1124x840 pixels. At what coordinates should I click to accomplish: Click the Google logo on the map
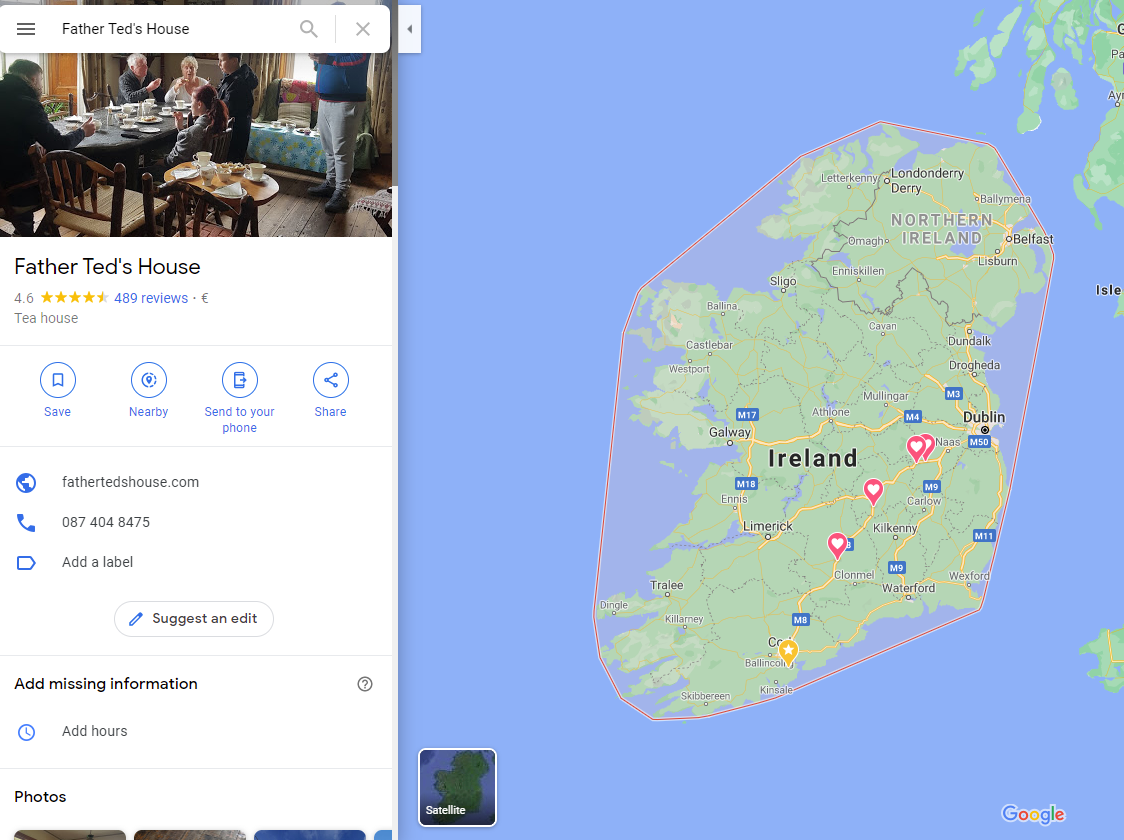click(1033, 814)
